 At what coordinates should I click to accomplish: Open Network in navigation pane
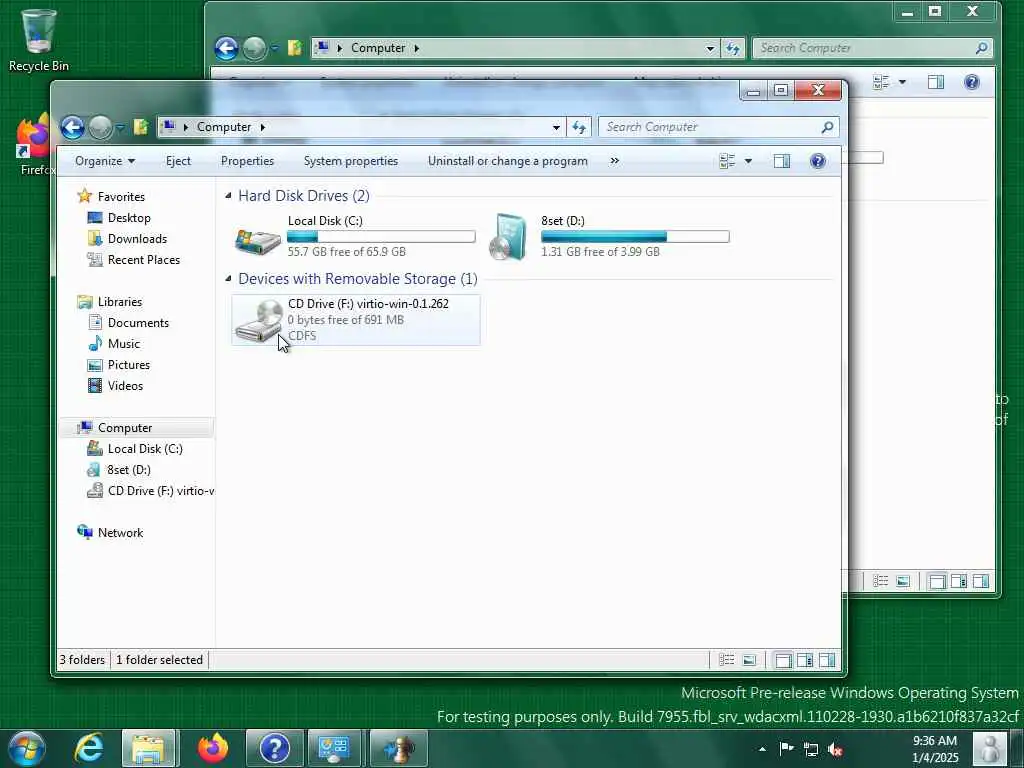click(120, 532)
